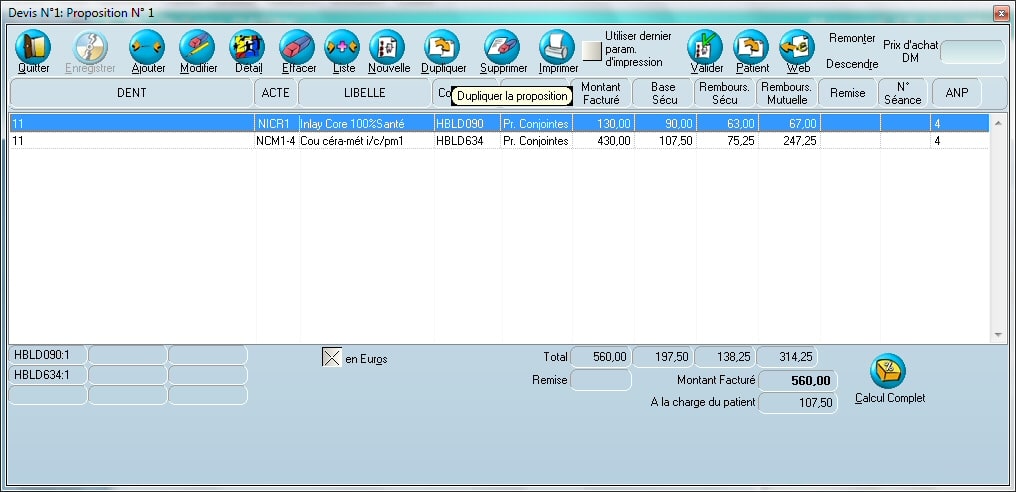Click Descendre to move the line down
This screenshot has height=492, width=1016.
coord(852,64)
